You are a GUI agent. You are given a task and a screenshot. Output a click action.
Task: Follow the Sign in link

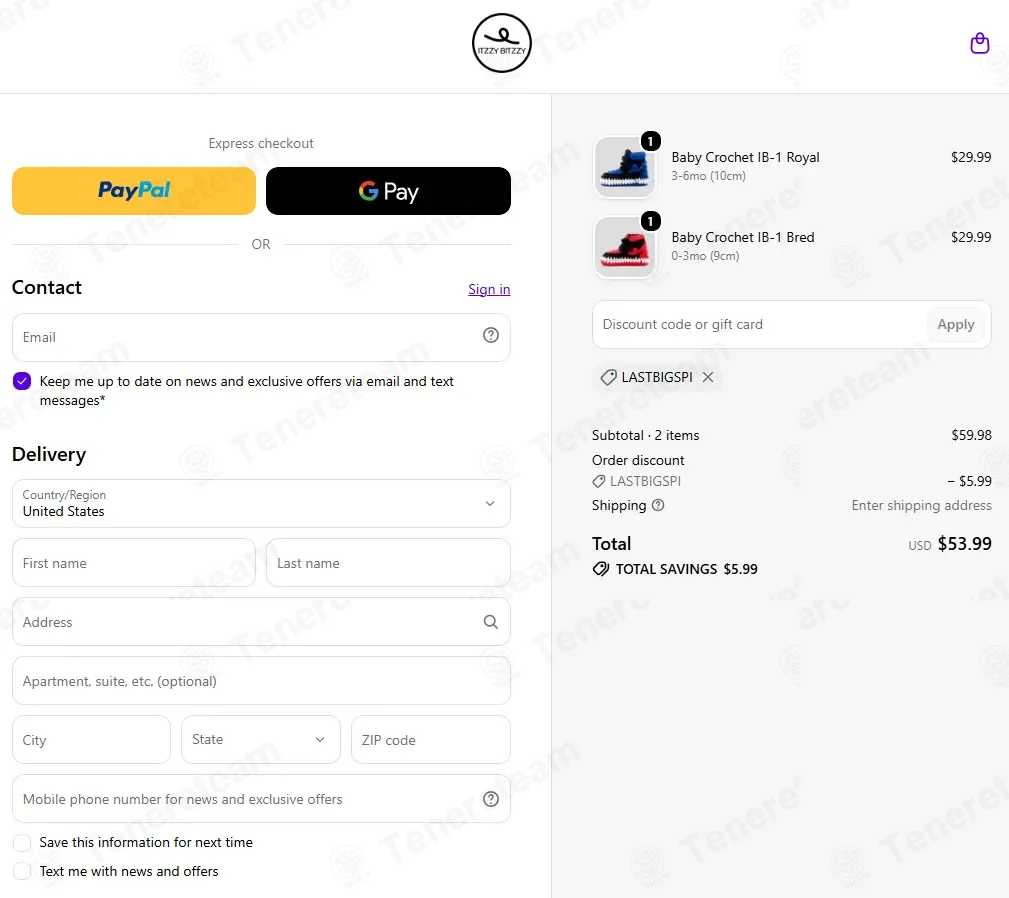489,289
